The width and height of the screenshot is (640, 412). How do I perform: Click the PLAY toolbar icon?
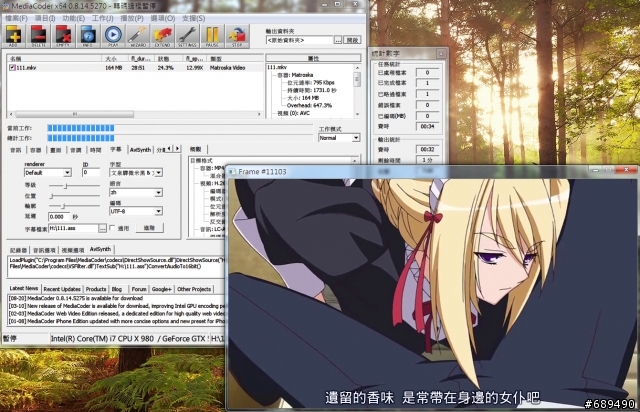pos(113,36)
